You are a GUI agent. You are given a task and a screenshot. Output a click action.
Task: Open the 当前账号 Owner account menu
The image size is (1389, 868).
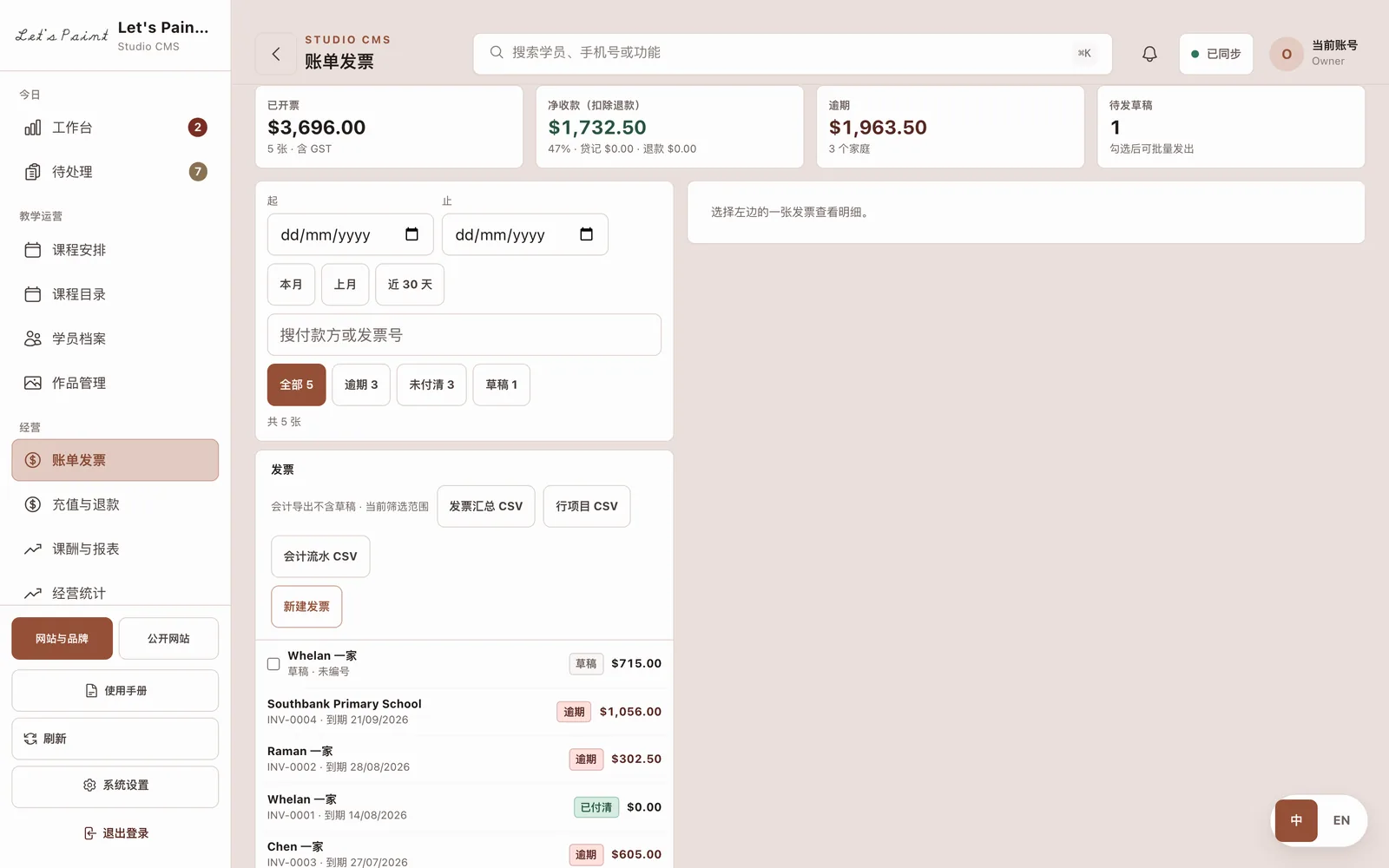pyautogui.click(x=1314, y=54)
